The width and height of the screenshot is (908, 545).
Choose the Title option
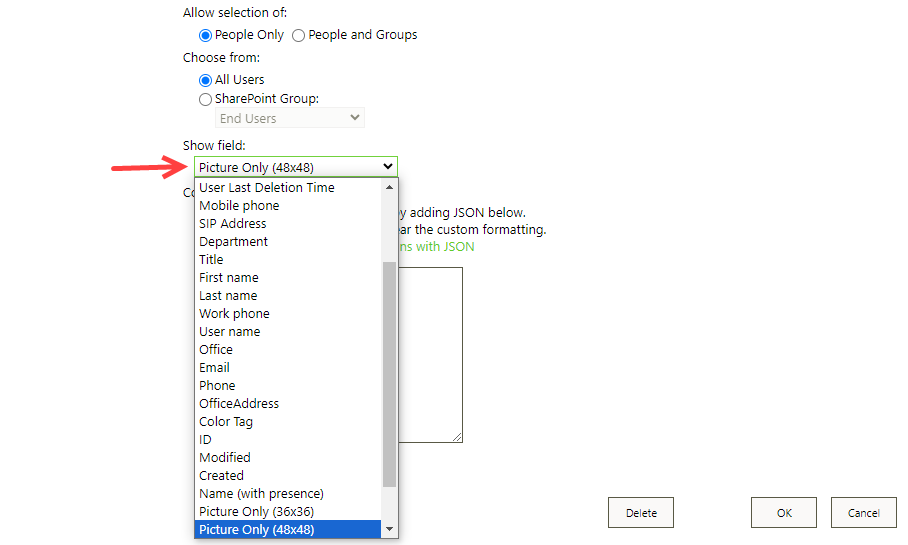[288, 259]
